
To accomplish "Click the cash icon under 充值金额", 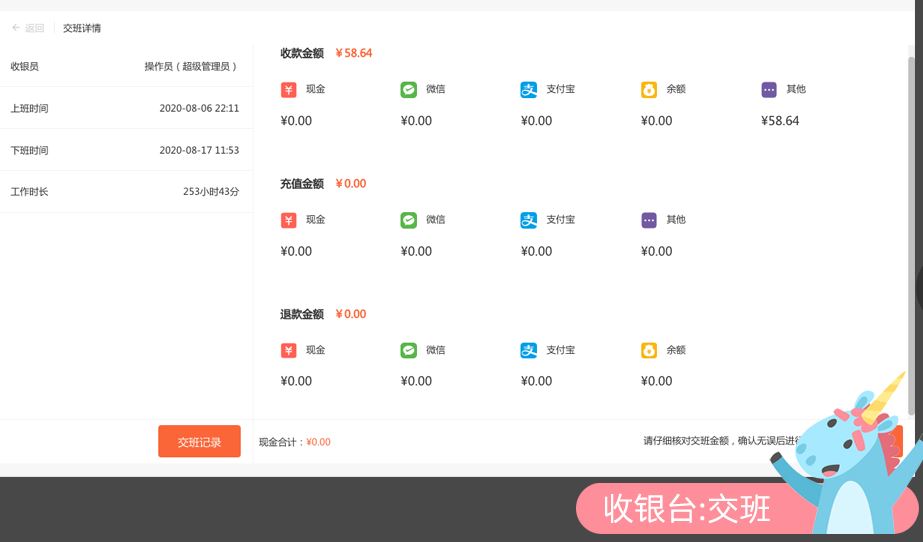I will pos(289,220).
